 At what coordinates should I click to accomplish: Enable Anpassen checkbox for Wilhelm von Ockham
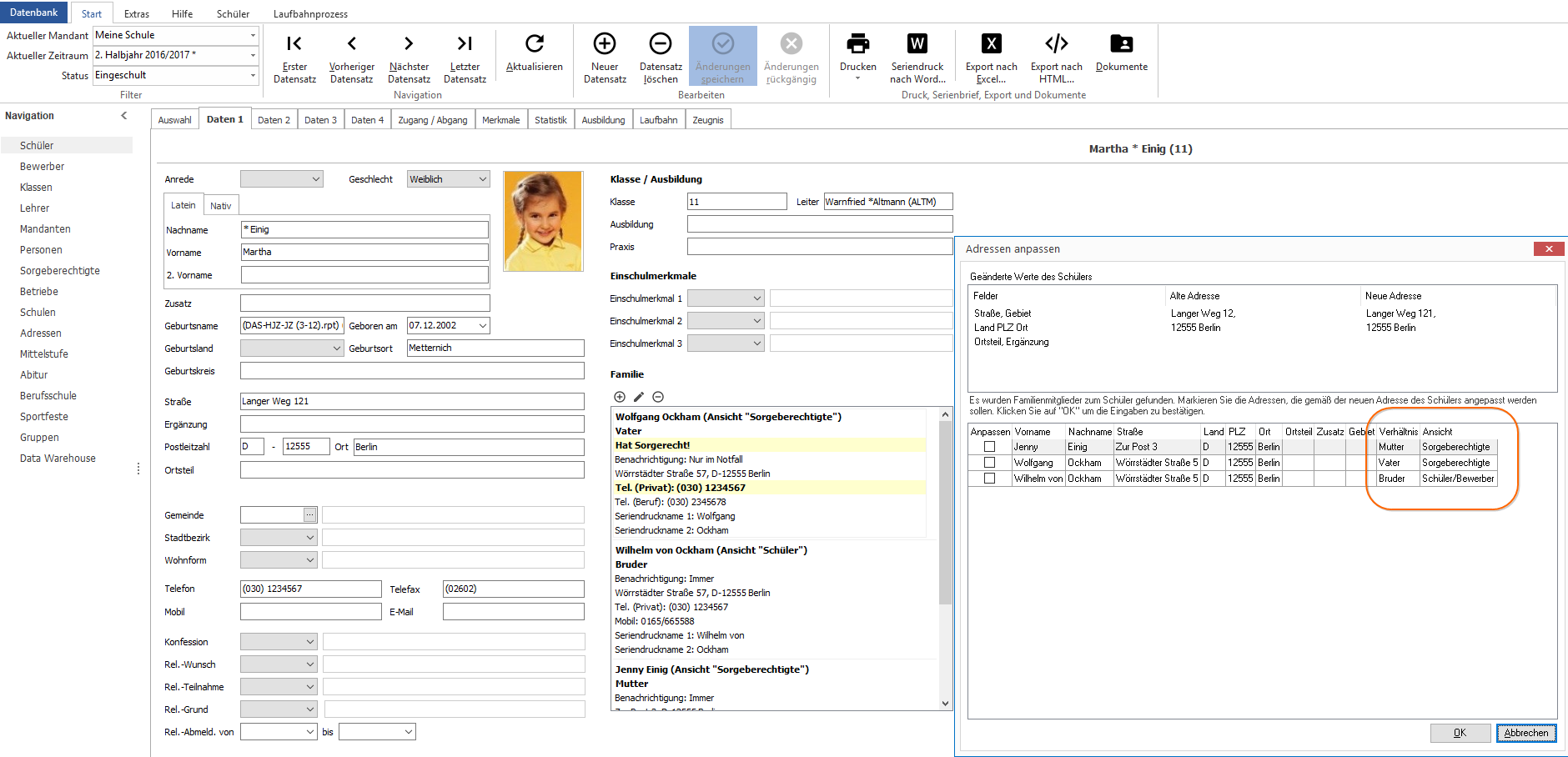coord(990,479)
